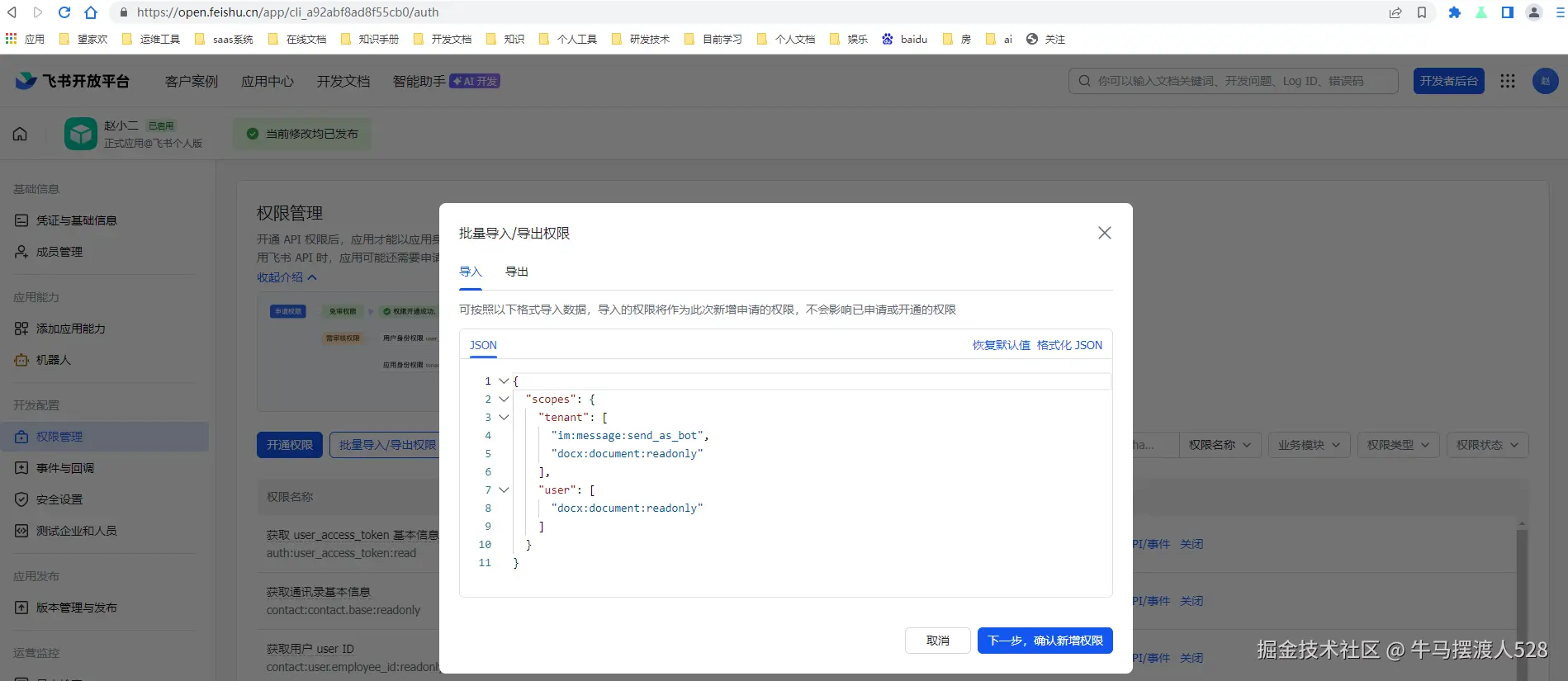Collapse the tenant fold arrow on line 3
The height and width of the screenshot is (681, 1568).
coord(504,417)
